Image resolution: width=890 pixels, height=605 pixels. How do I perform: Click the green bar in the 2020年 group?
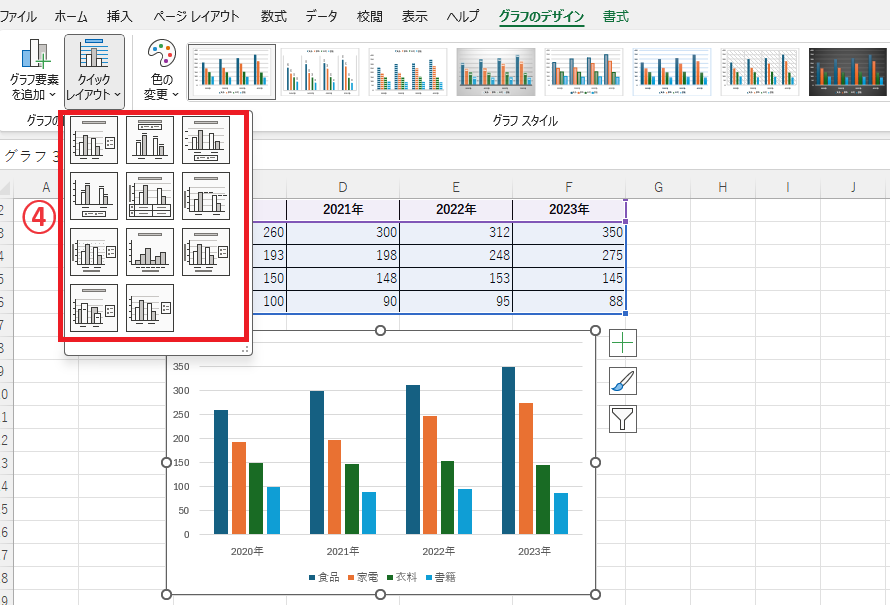click(x=256, y=499)
